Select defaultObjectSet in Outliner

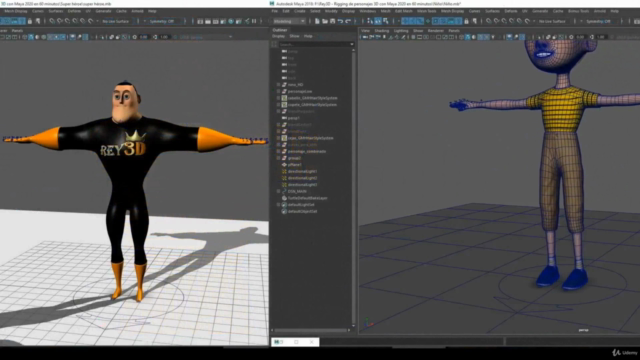(302, 211)
